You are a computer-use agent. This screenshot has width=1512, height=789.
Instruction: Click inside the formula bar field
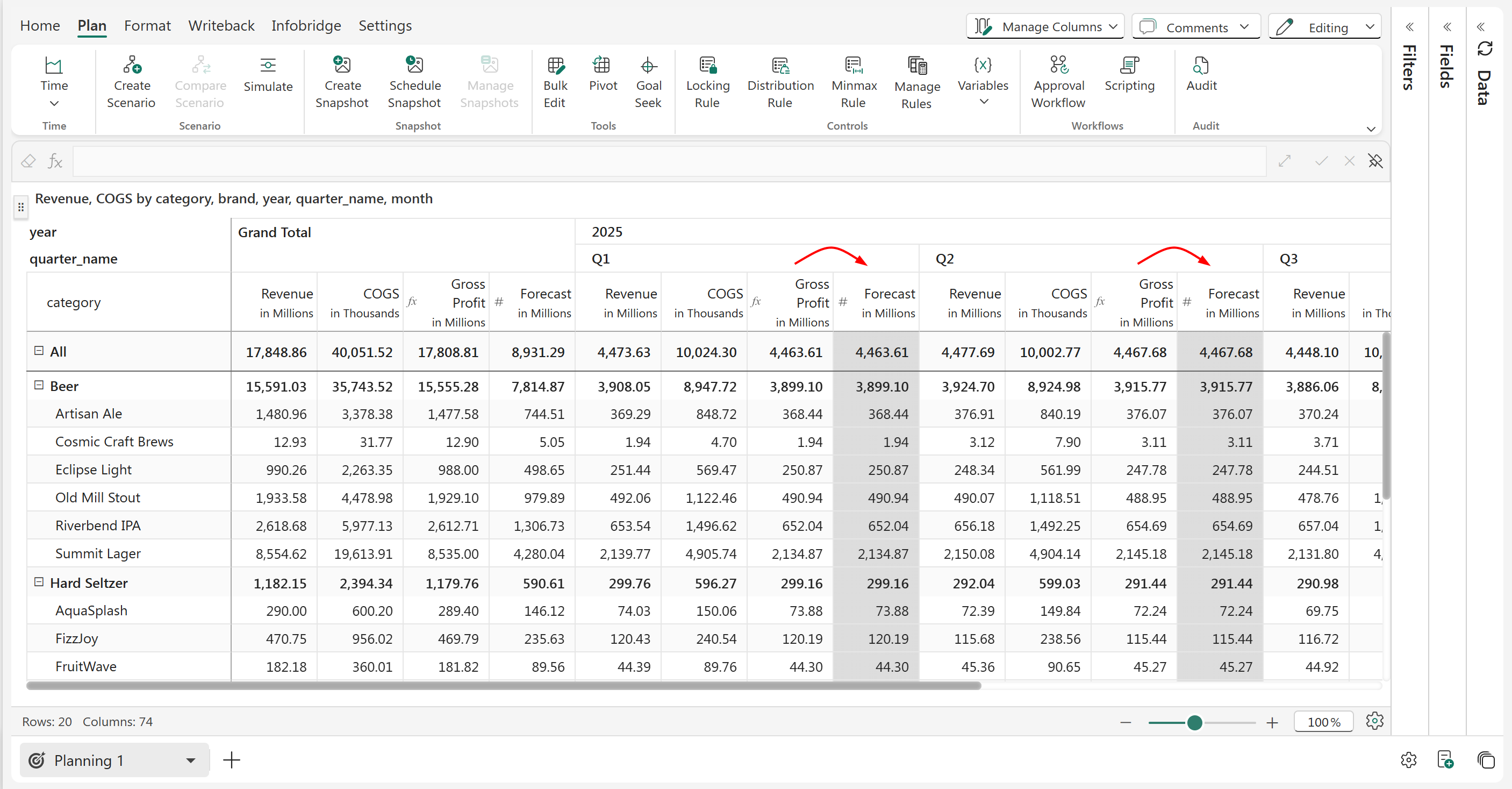point(669,161)
